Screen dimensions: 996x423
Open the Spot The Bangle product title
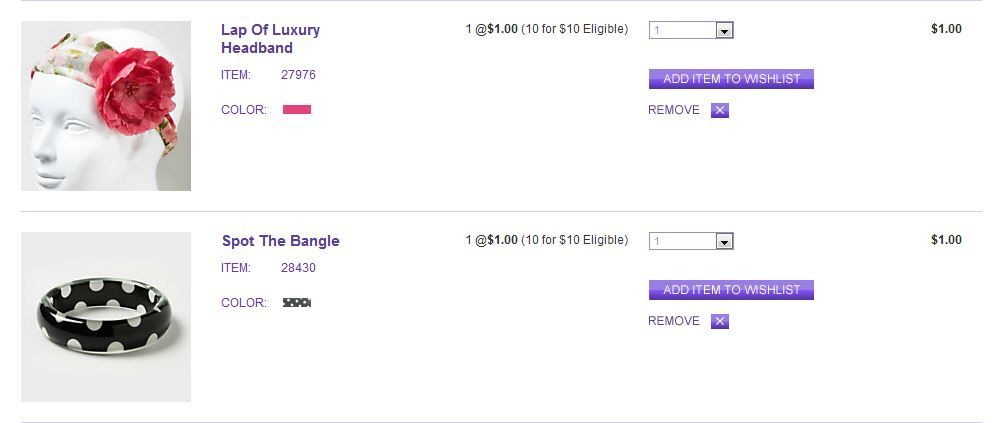[281, 241]
